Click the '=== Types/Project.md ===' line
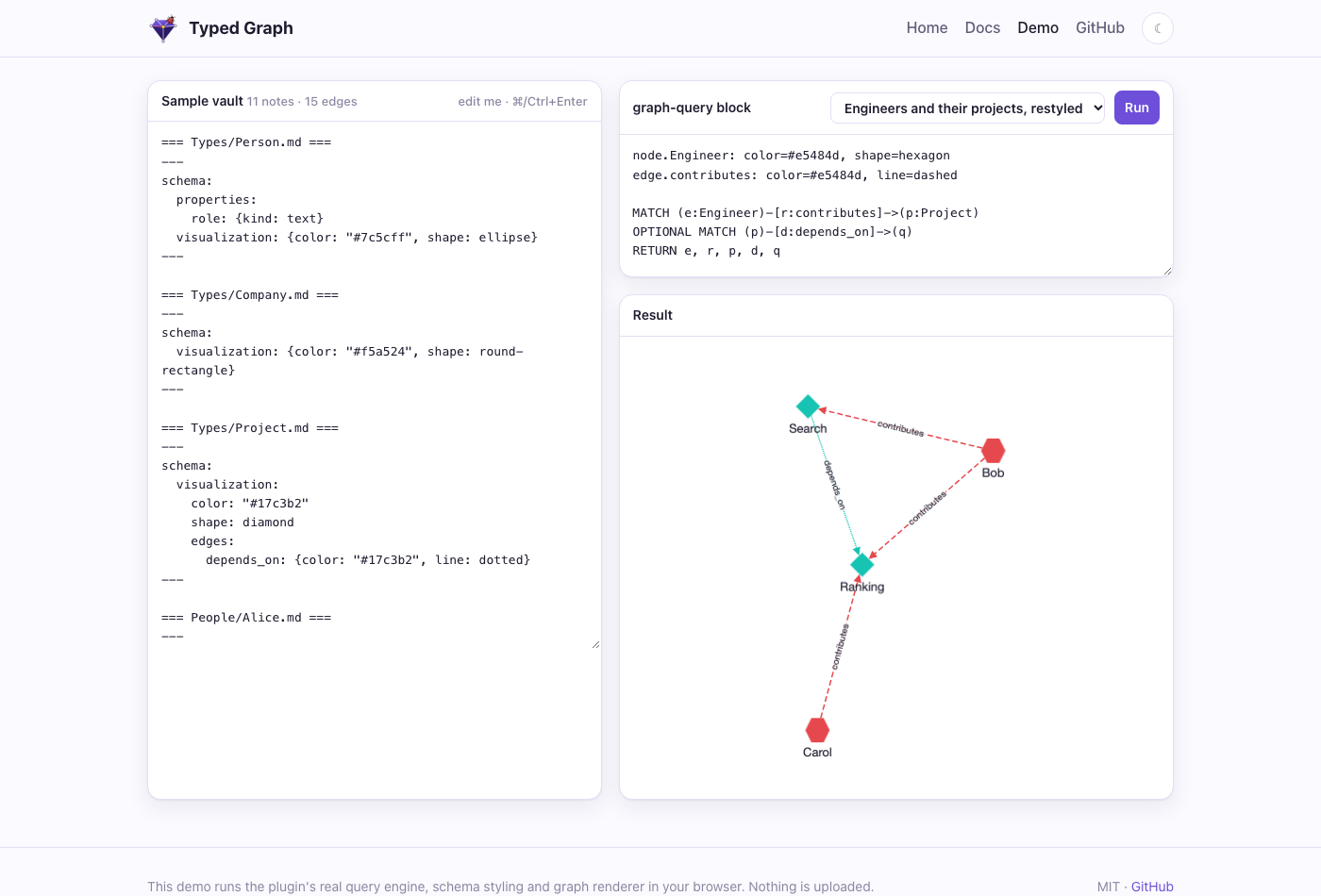Viewport: 1321px width, 896px height. pyautogui.click(x=250, y=428)
